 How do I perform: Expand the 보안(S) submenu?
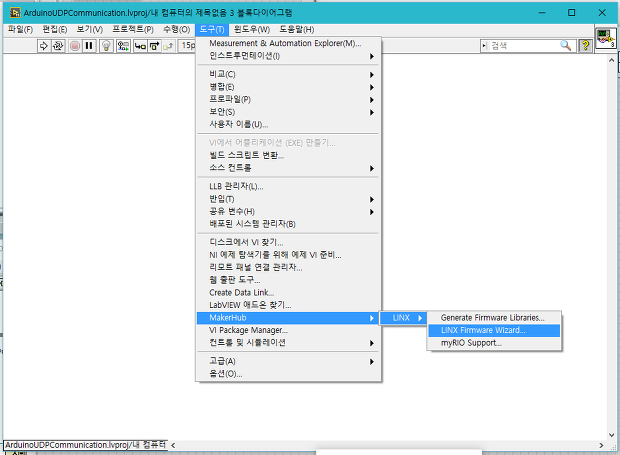coord(289,112)
